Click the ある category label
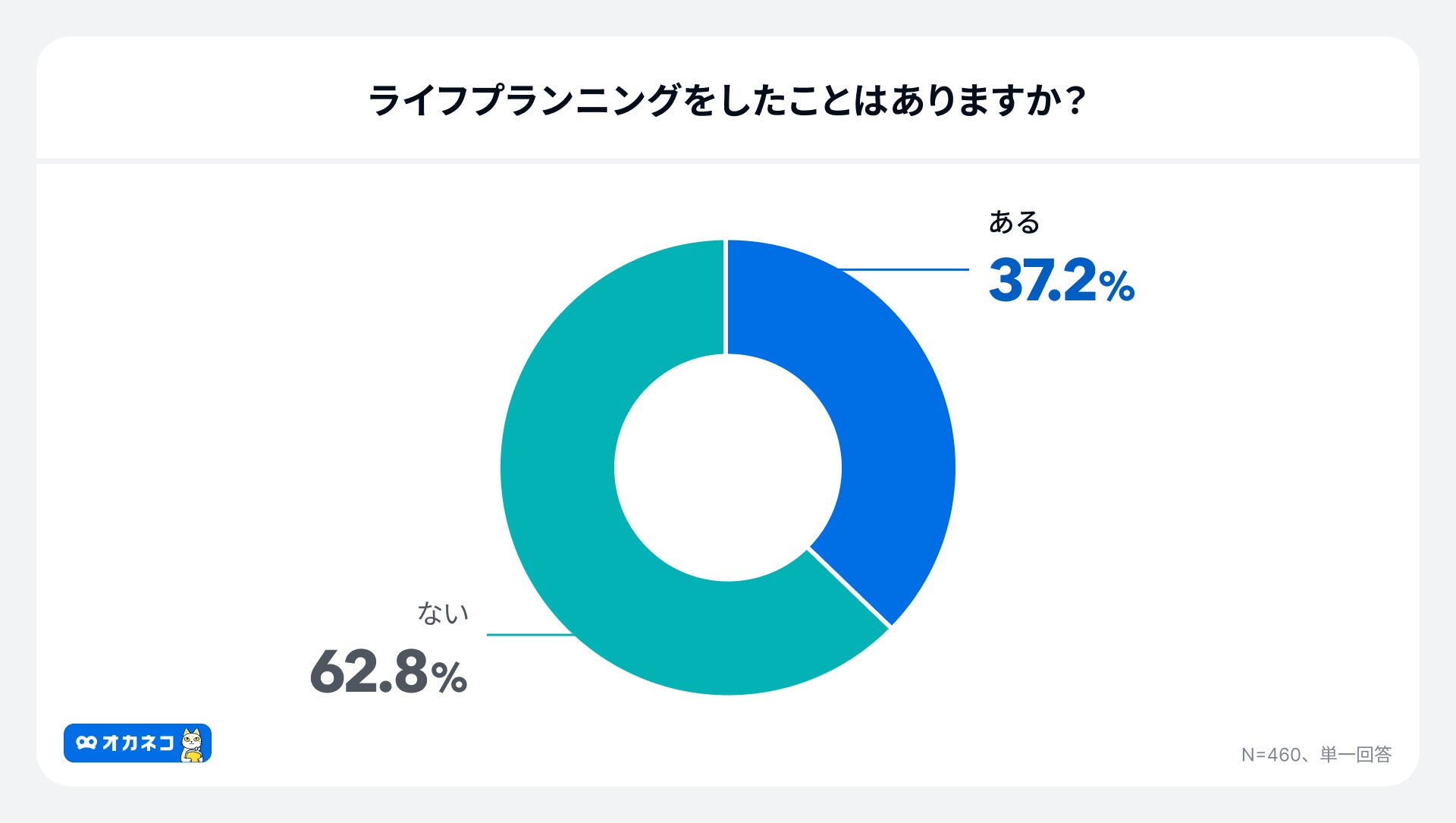1456x823 pixels. click(x=1014, y=222)
